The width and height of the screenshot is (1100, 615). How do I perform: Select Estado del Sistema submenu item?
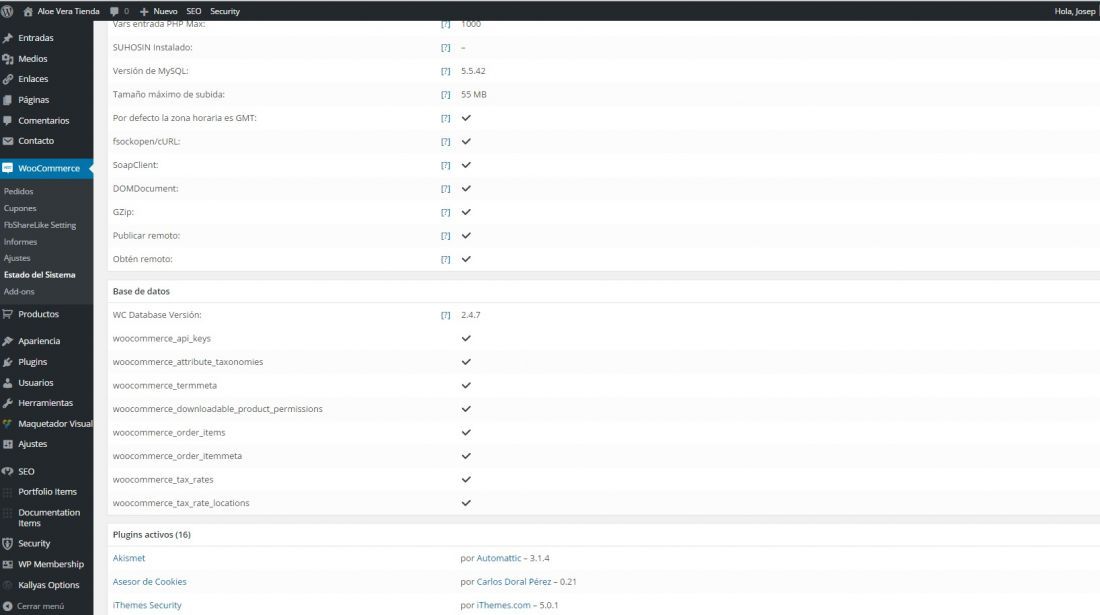(x=39, y=275)
